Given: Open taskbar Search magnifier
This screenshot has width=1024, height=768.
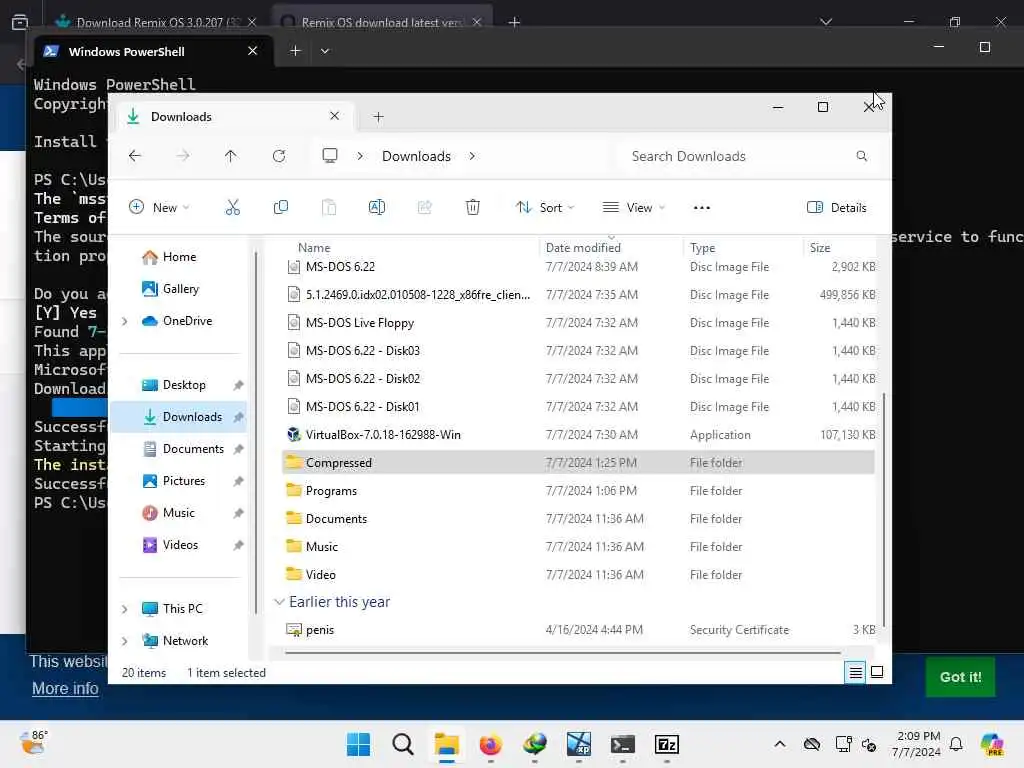Looking at the screenshot, I should (x=402, y=744).
